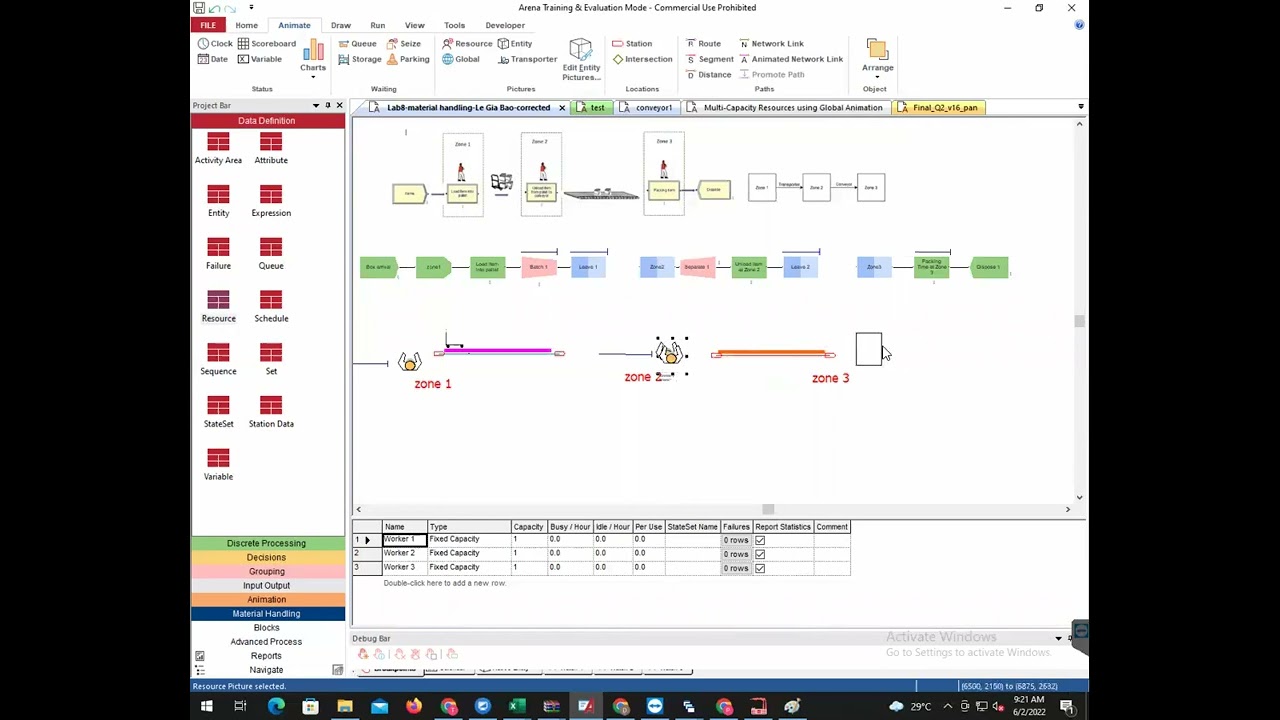Image resolution: width=1280 pixels, height=720 pixels.
Task: Expand the Grouping panel
Action: tap(267, 571)
